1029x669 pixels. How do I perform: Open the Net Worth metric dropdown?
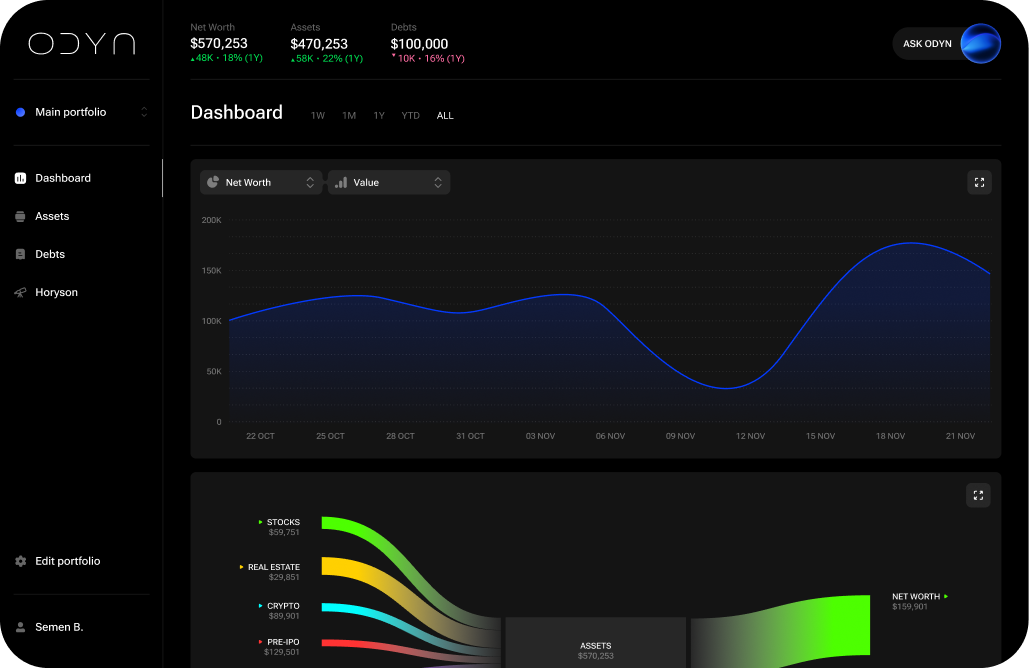(310, 182)
